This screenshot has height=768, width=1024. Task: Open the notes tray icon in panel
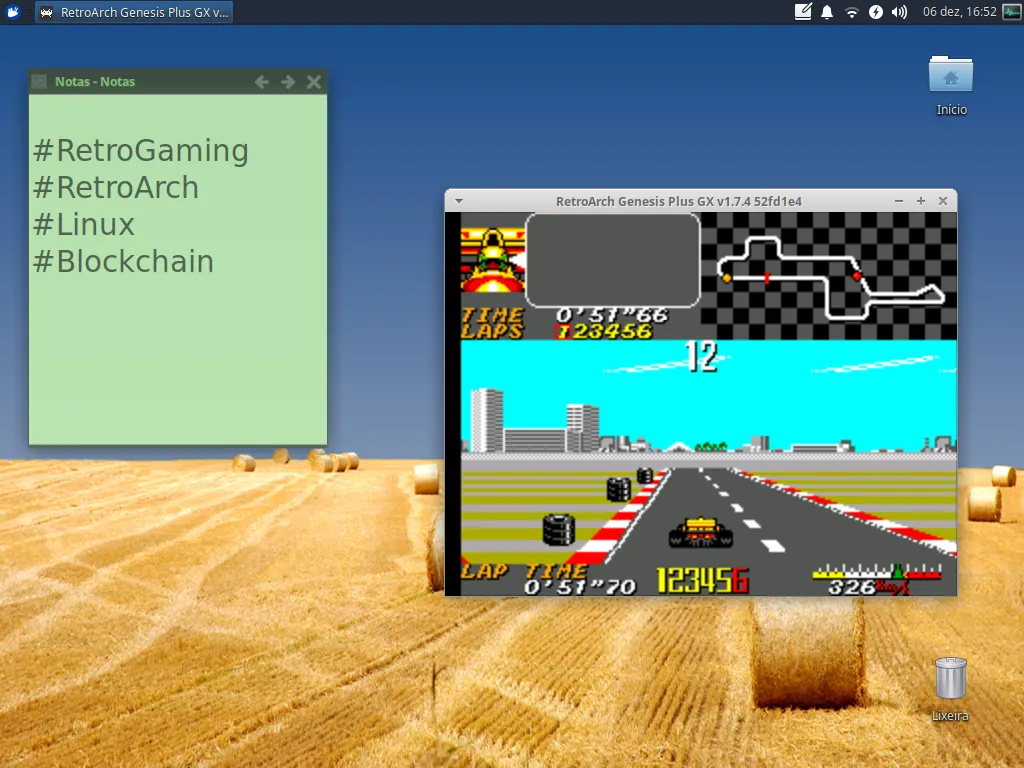[x=803, y=12]
